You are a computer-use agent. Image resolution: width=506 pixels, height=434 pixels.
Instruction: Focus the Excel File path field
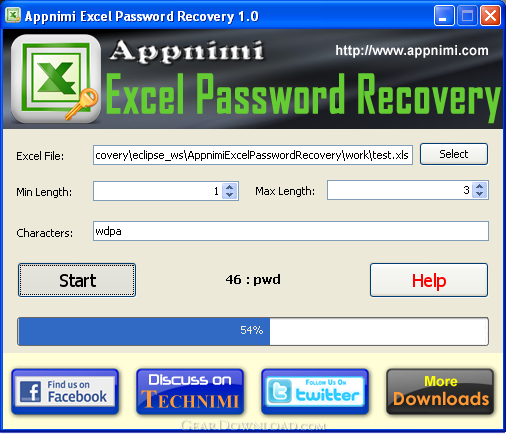(x=253, y=155)
